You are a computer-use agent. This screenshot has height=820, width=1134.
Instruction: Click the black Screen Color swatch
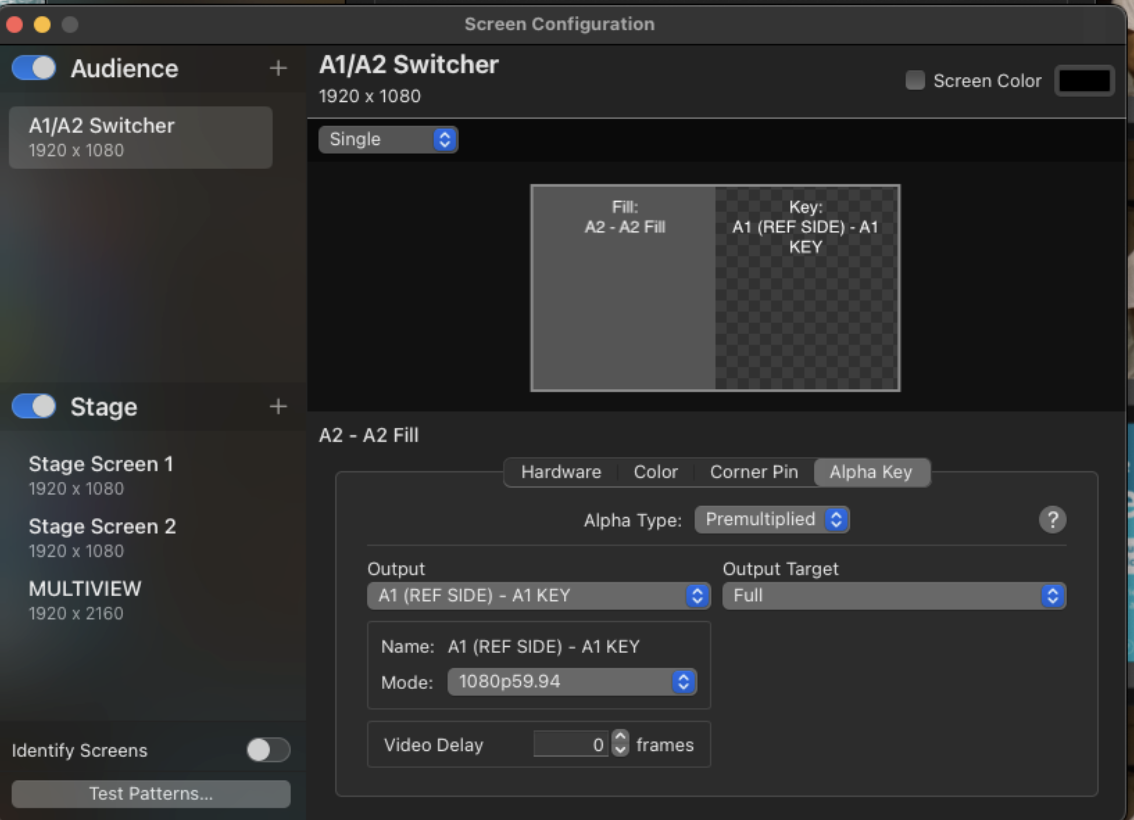pyautogui.click(x=1083, y=80)
